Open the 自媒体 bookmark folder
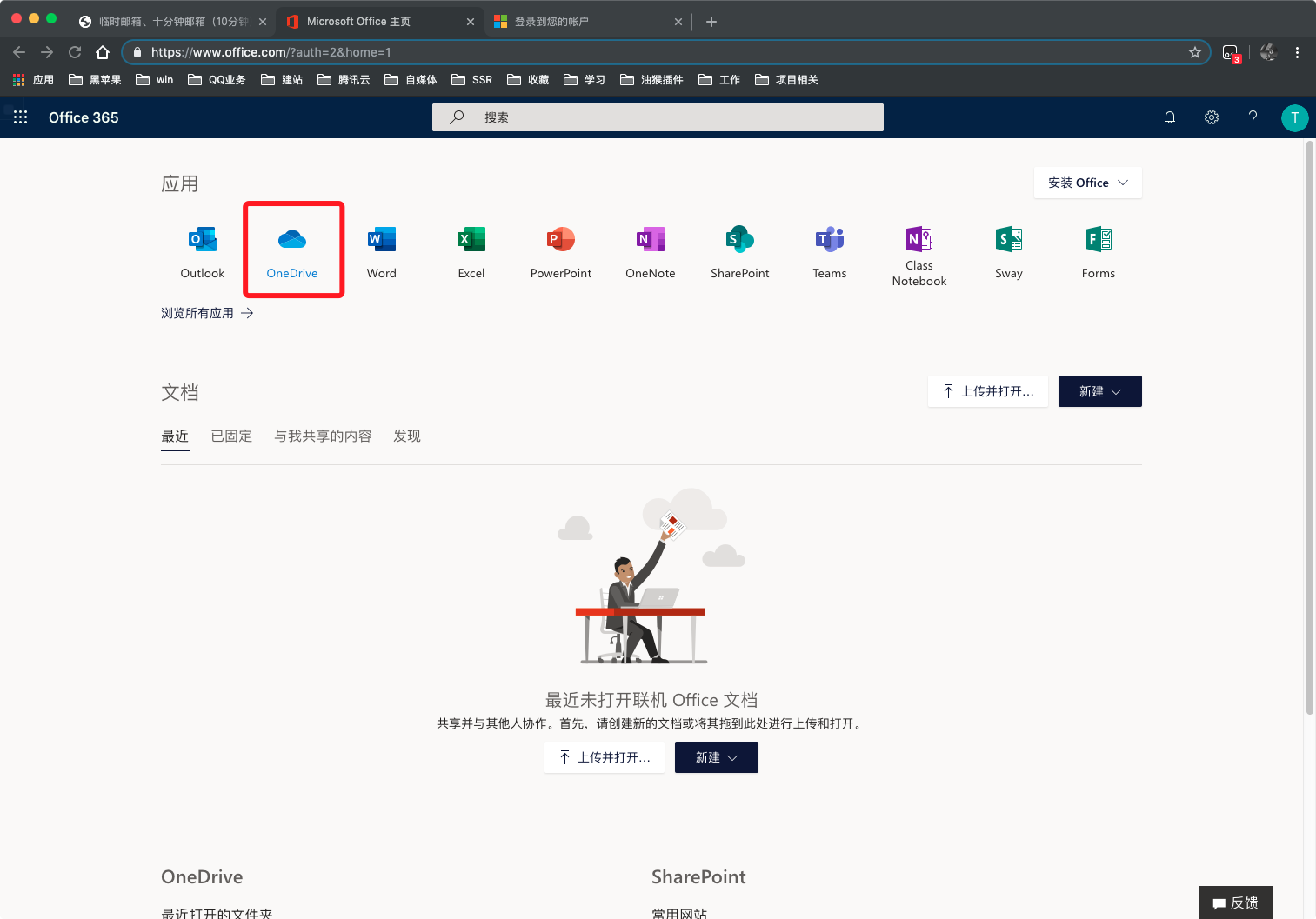This screenshot has width=1316, height=919. pyautogui.click(x=411, y=80)
